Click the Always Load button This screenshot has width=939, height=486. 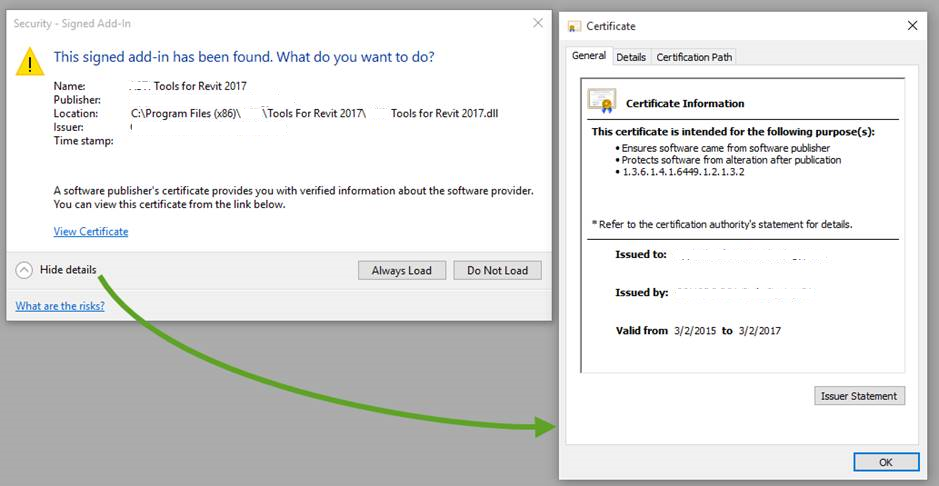point(402,271)
